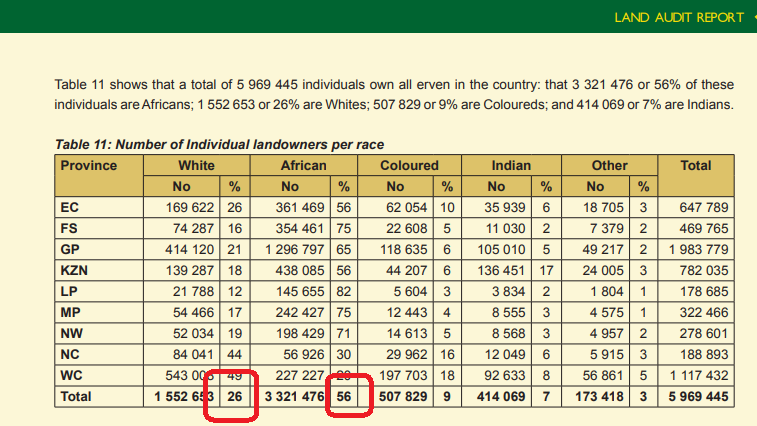Select the KZN province row label
This screenshot has width=757, height=426.
coord(74,270)
